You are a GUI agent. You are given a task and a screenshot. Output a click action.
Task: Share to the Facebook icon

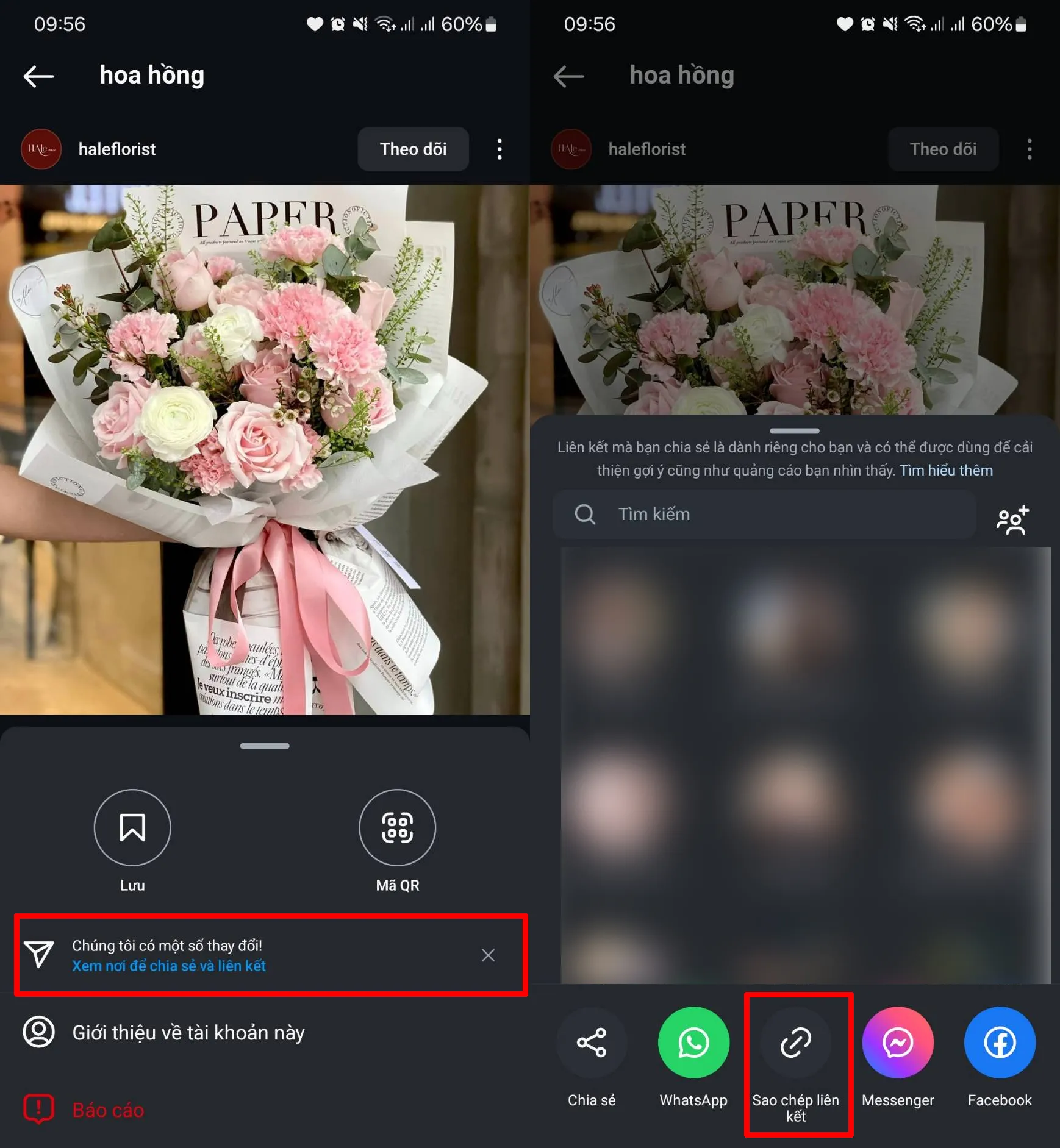click(1000, 1042)
